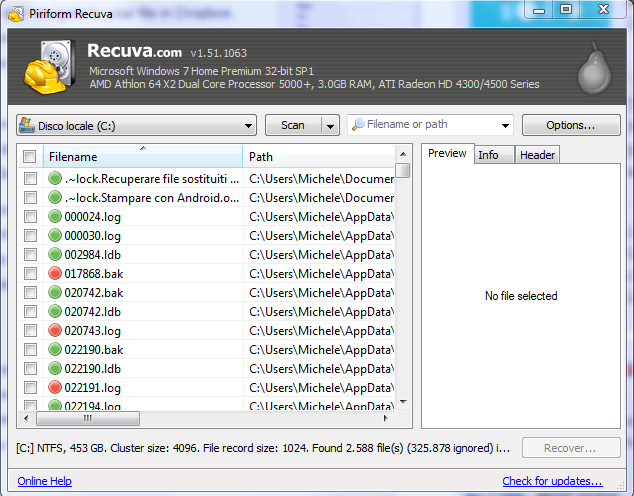Click the drive icon beside Disco locale (C:)
This screenshot has width=634, height=496.
click(x=27, y=125)
